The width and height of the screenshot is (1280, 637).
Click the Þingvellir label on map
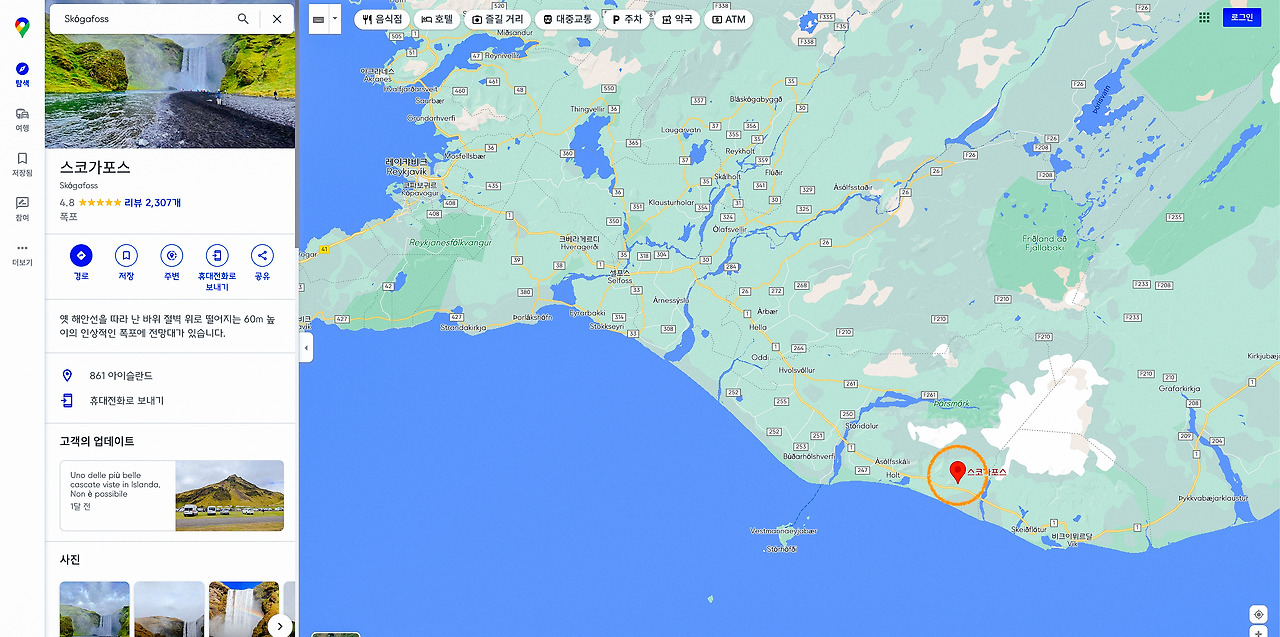pos(588,108)
